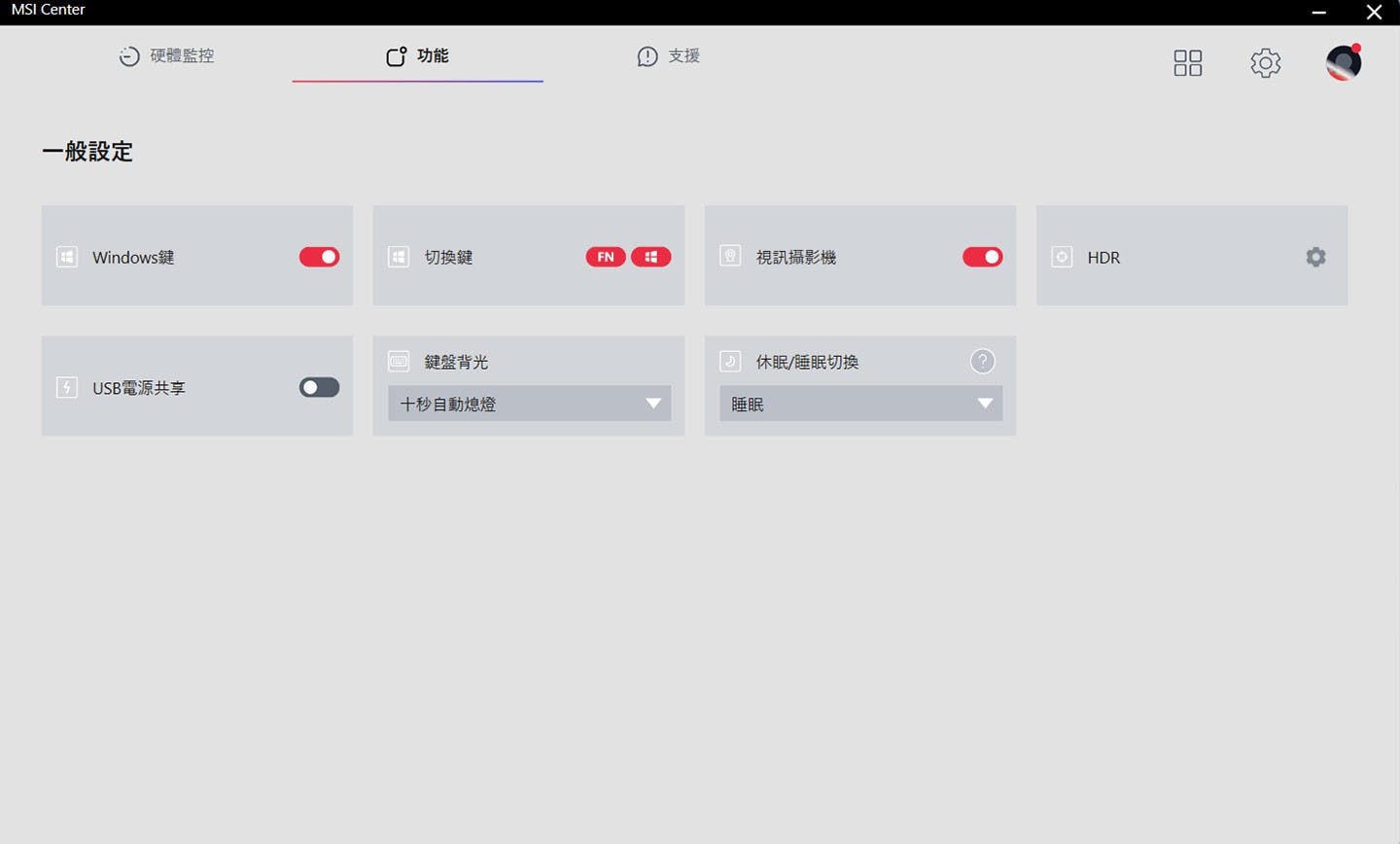Select the 功能 tab
Image resolution: width=1400 pixels, height=844 pixels.
click(x=417, y=56)
